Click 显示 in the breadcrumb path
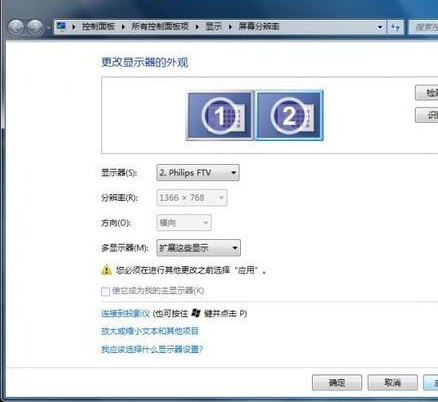The image size is (438, 402). pyautogui.click(x=213, y=27)
